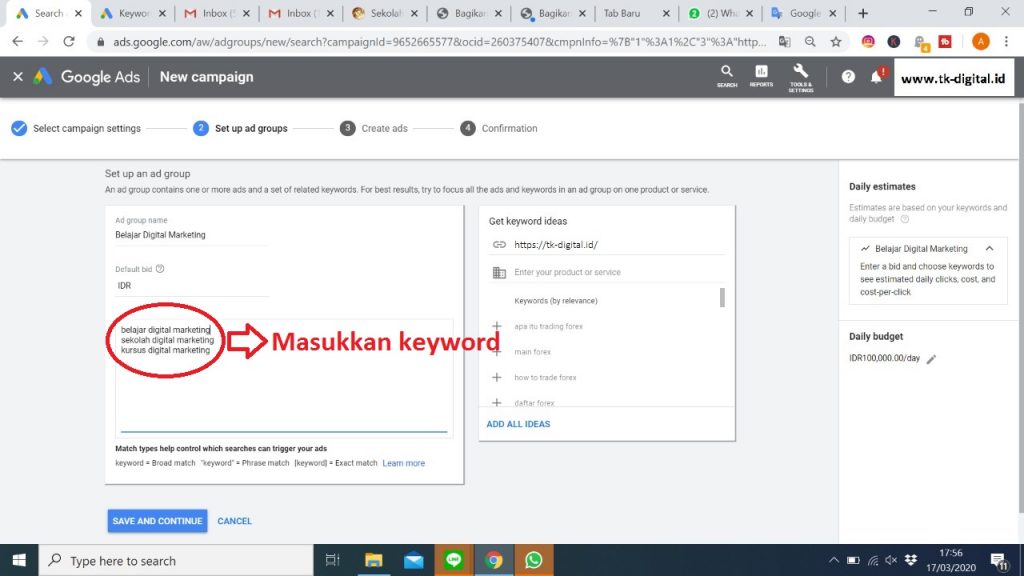
Task: Open Tools & Settings wrench icon
Action: click(x=800, y=75)
